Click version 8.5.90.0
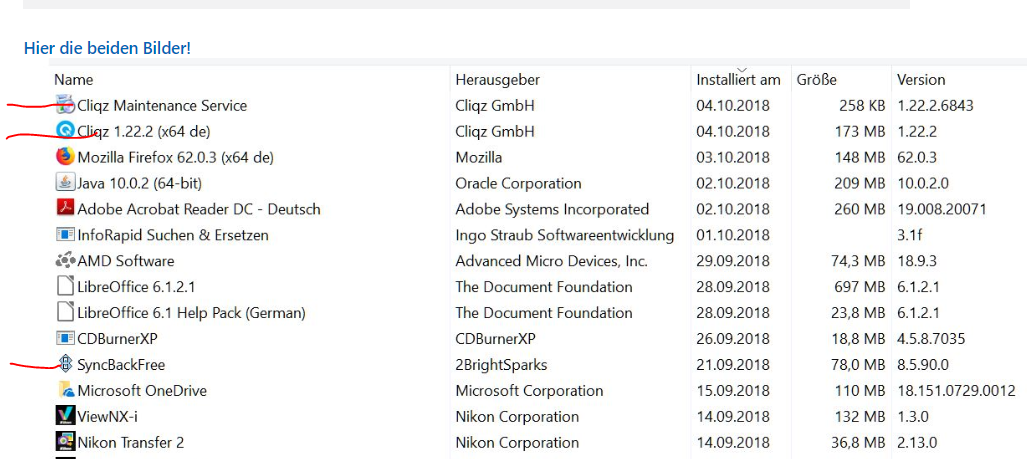The width and height of the screenshot is (1027, 459). pos(923,365)
